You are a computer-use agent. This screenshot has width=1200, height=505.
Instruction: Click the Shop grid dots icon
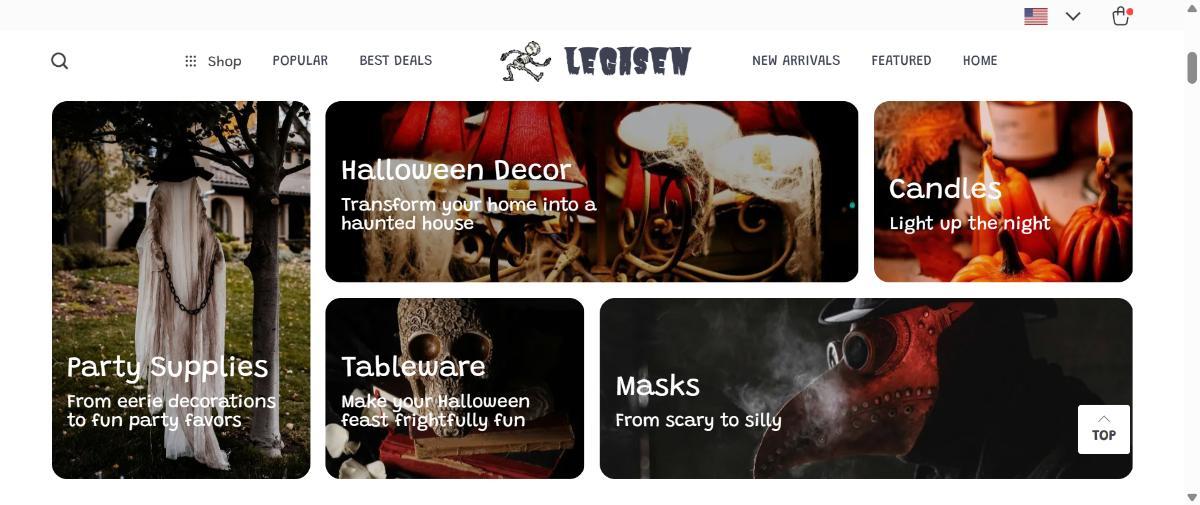point(191,61)
